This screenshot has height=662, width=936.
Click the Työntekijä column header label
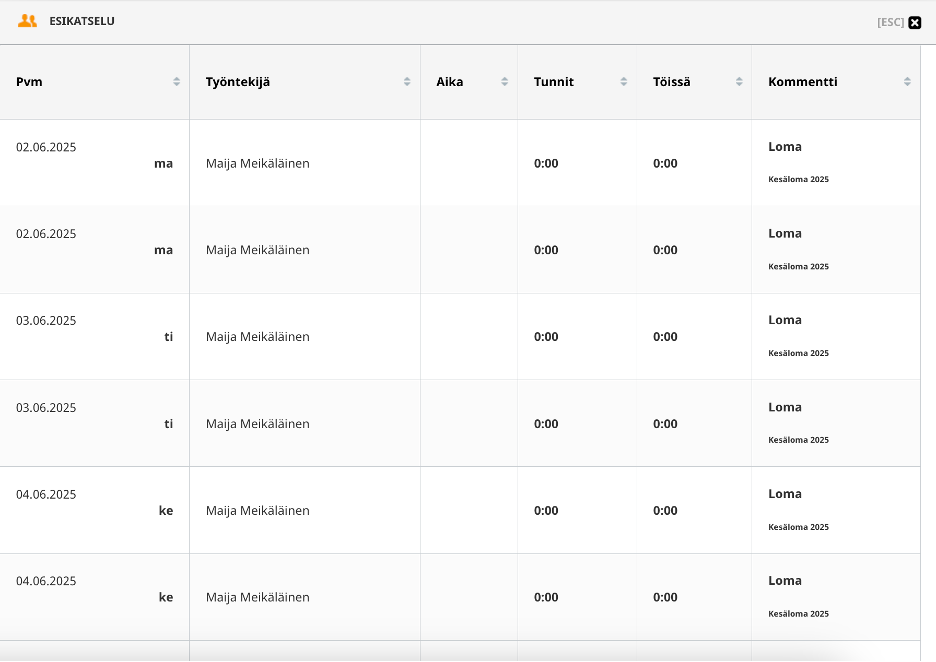(238, 82)
